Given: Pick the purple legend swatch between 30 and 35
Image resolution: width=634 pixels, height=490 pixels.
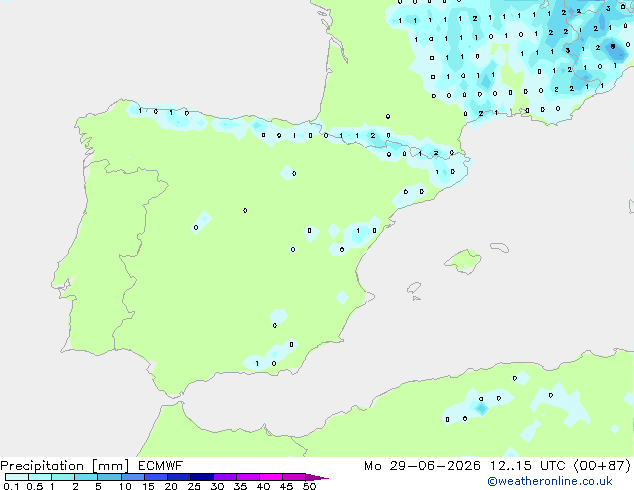Looking at the screenshot, I should click(x=225, y=477).
